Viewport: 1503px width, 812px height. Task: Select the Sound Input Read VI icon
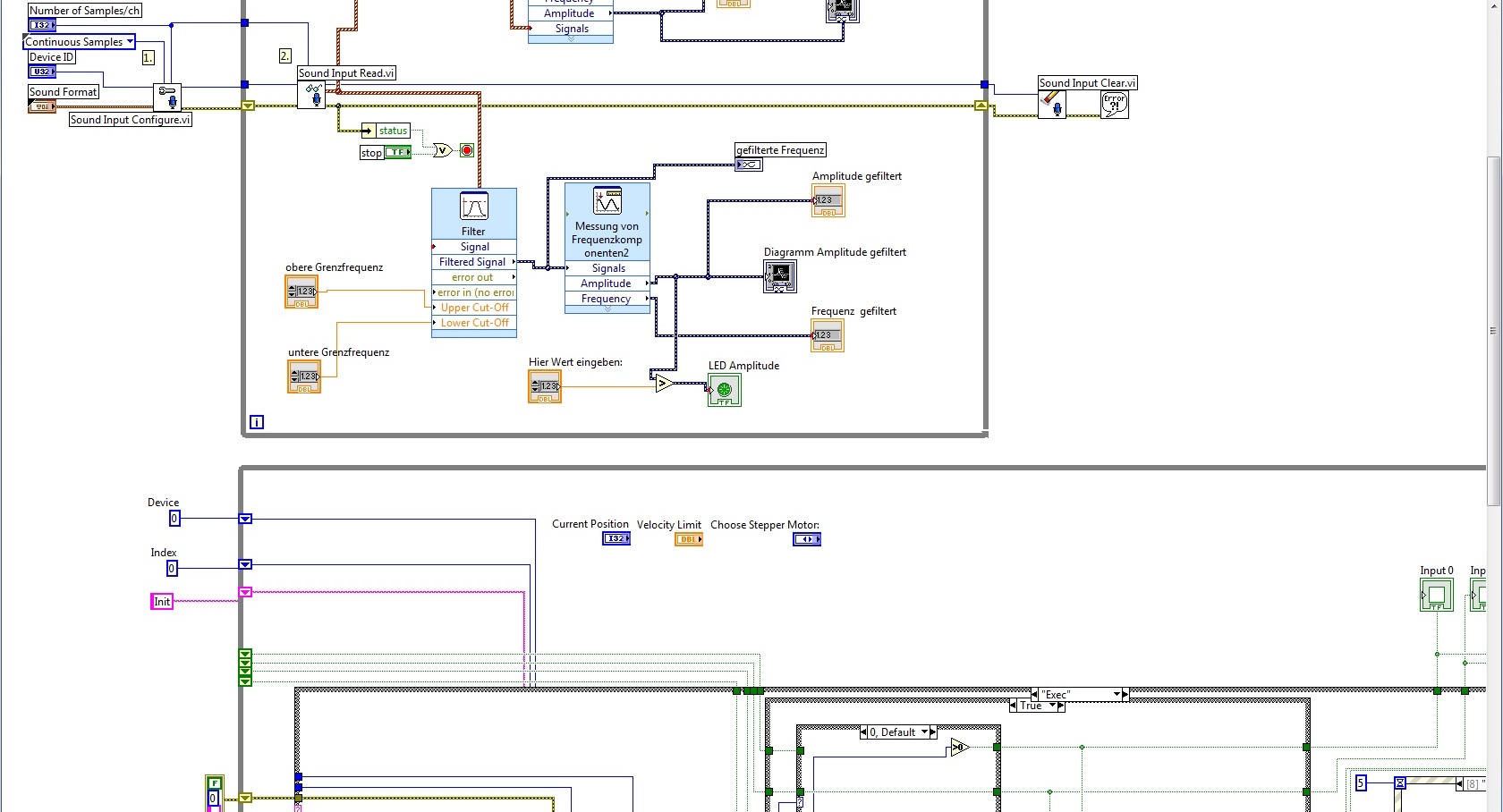point(311,95)
